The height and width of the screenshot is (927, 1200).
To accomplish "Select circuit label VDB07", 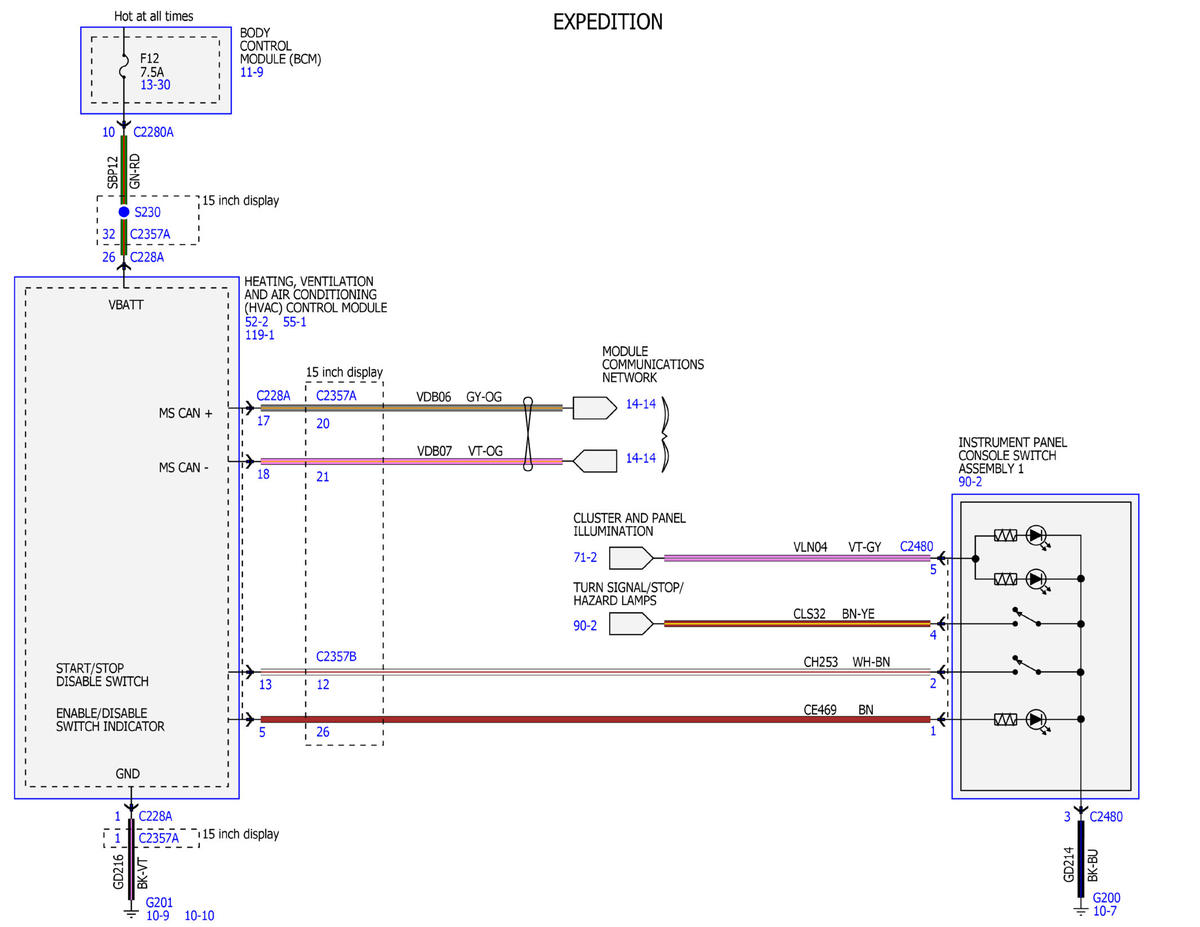I will point(434,451).
